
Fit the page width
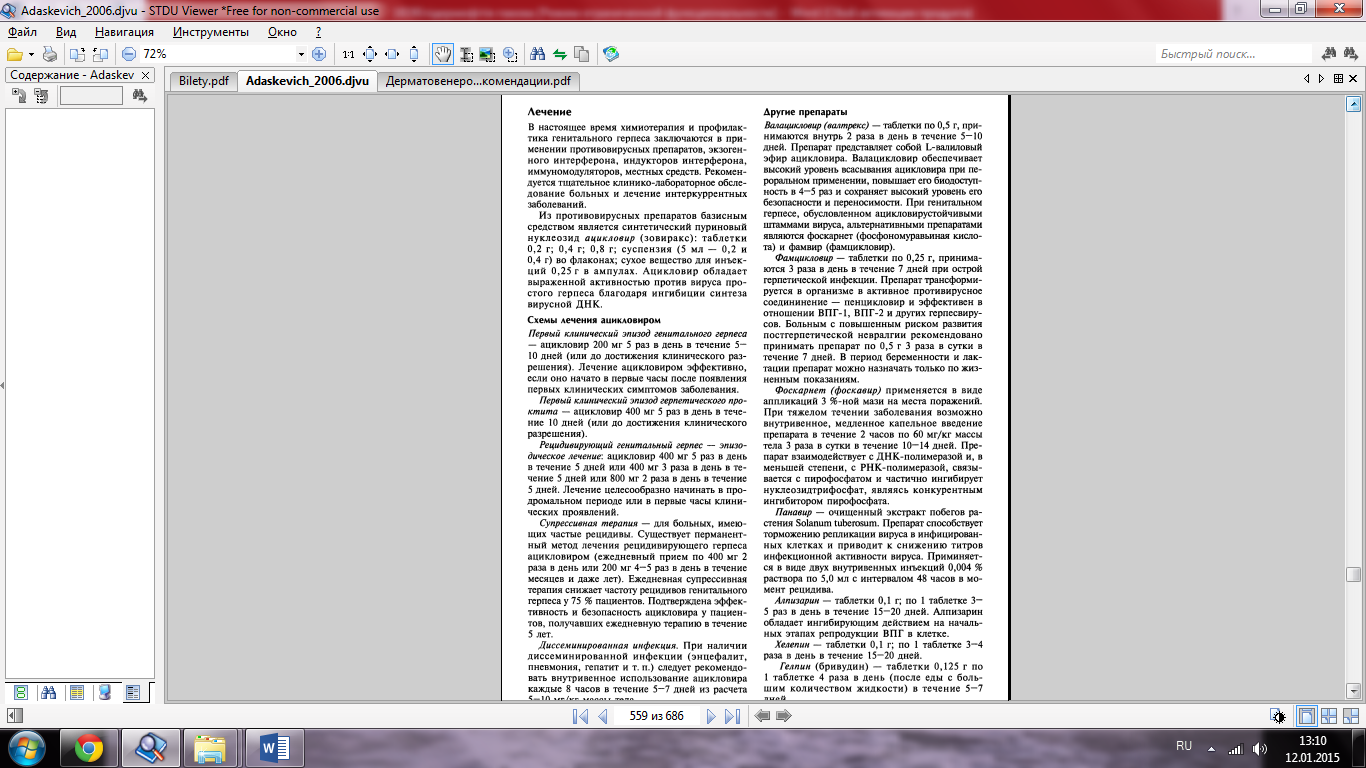pyautogui.click(x=392, y=54)
